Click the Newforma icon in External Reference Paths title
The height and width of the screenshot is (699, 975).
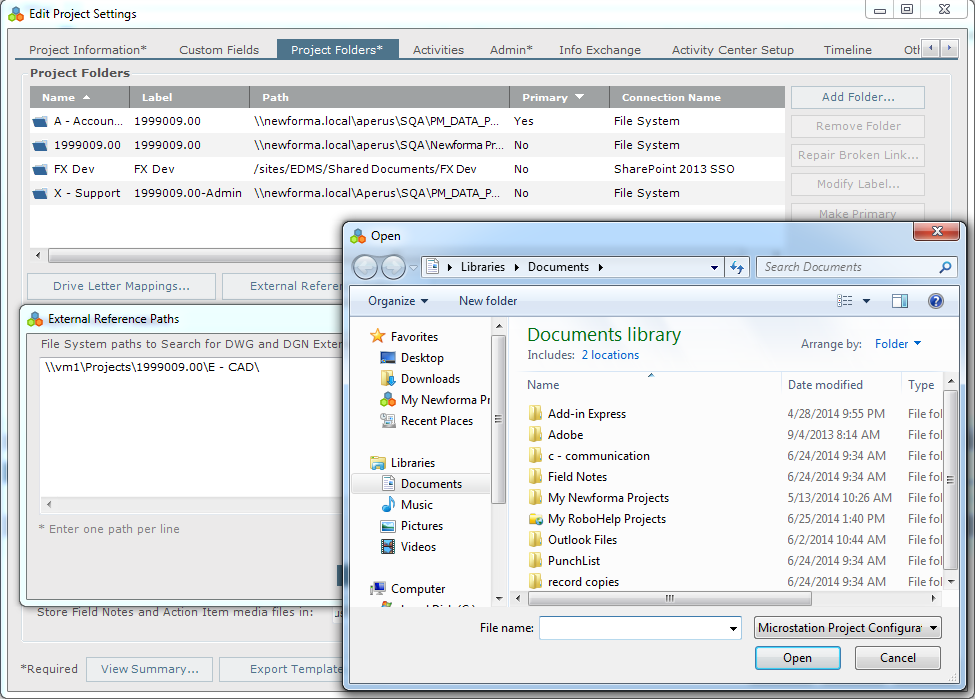point(35,319)
